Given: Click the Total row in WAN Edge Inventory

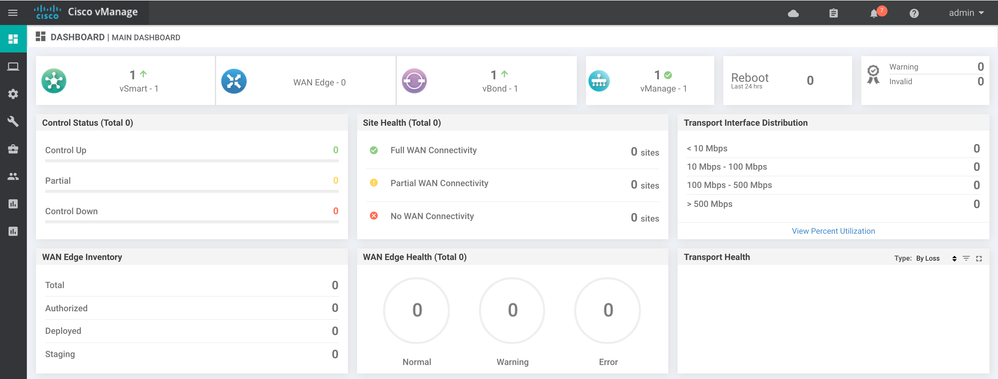Looking at the screenshot, I should click(x=192, y=285).
